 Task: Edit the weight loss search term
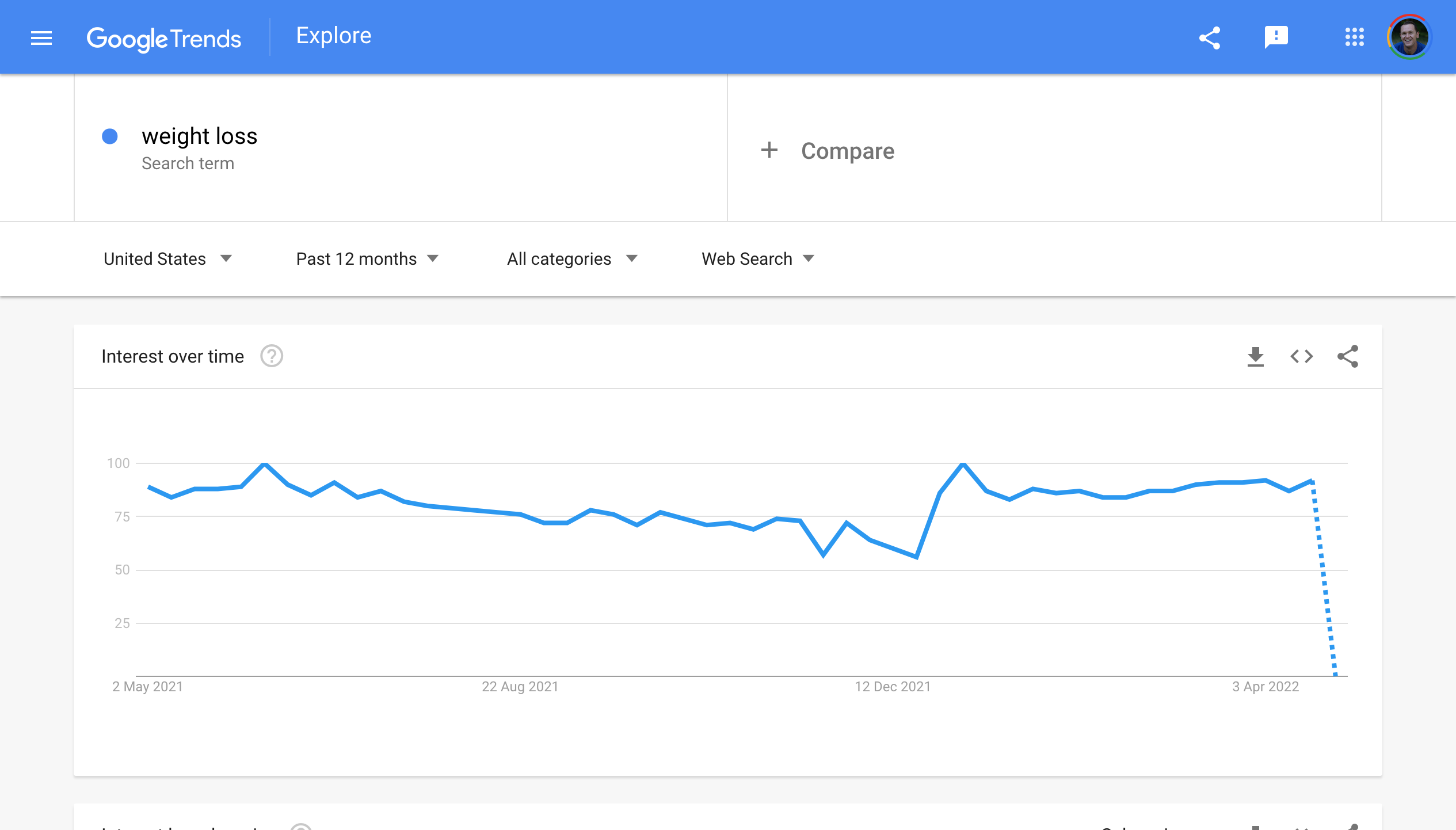point(199,136)
